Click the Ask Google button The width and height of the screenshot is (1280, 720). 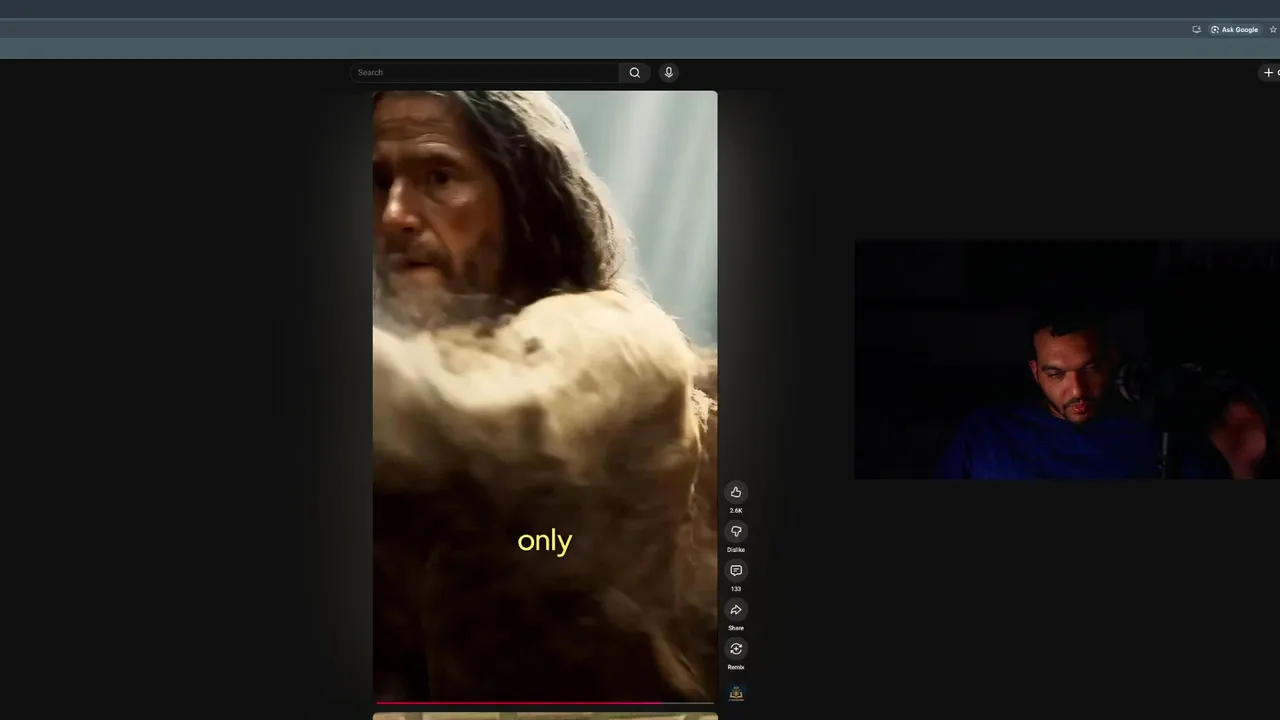tap(1234, 30)
